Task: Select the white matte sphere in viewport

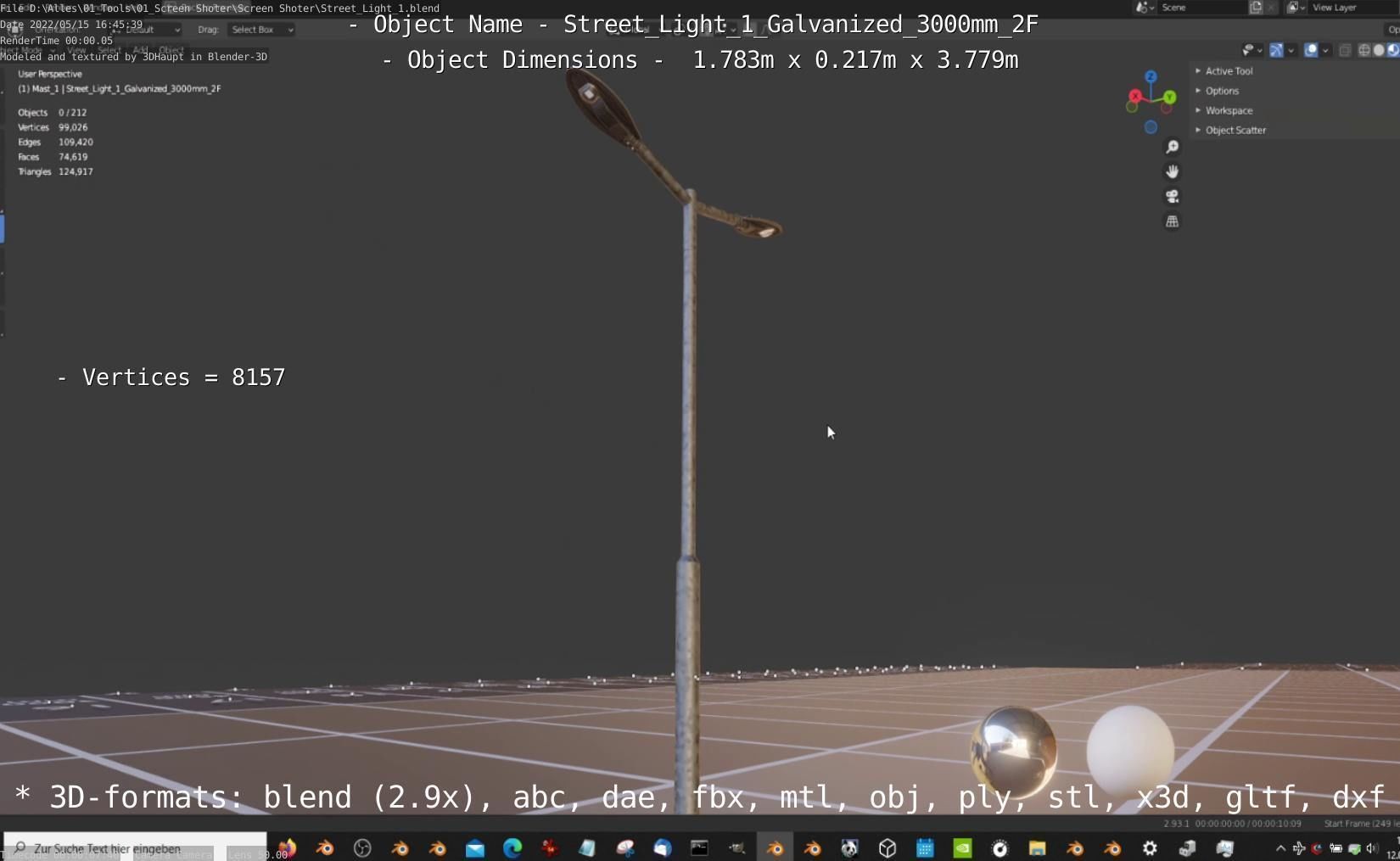Action: coord(1130,751)
